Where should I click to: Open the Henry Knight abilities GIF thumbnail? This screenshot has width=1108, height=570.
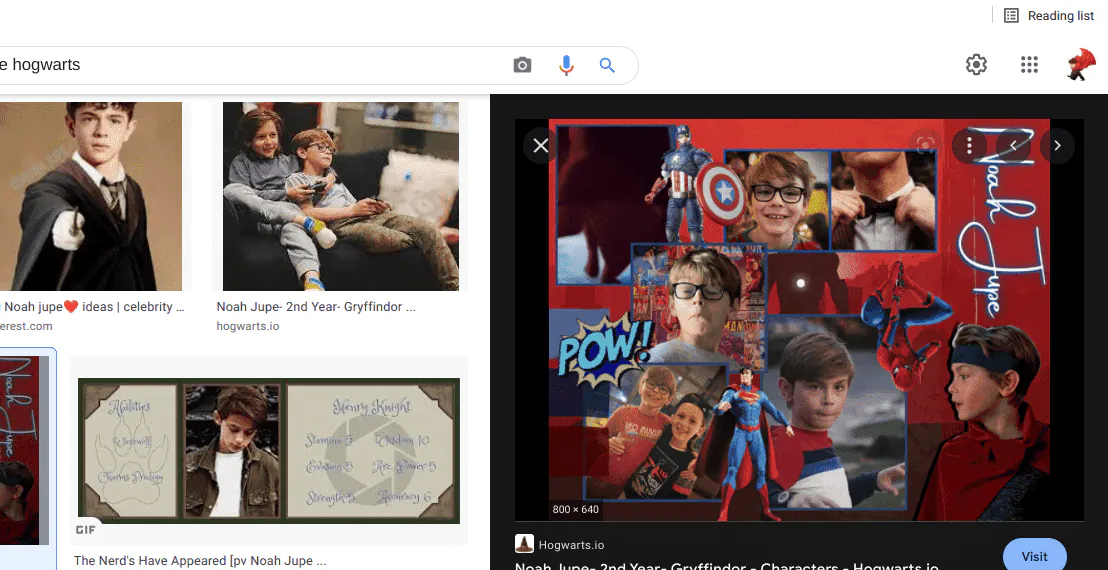tap(269, 451)
